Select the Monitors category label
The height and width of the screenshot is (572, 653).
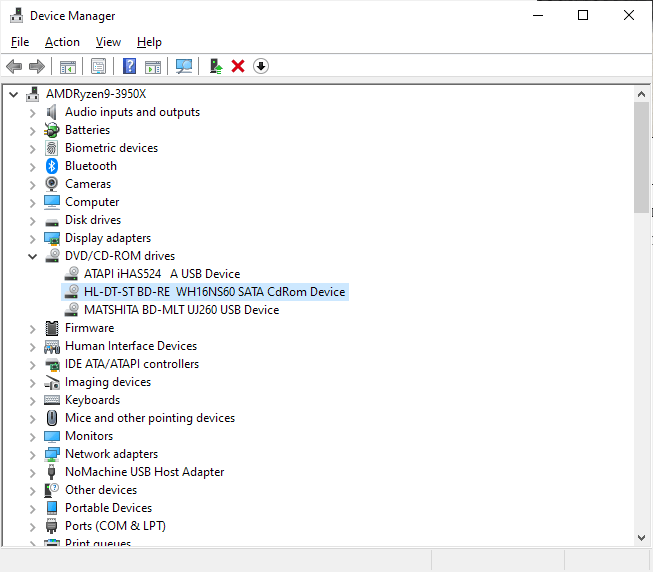[x=89, y=436]
